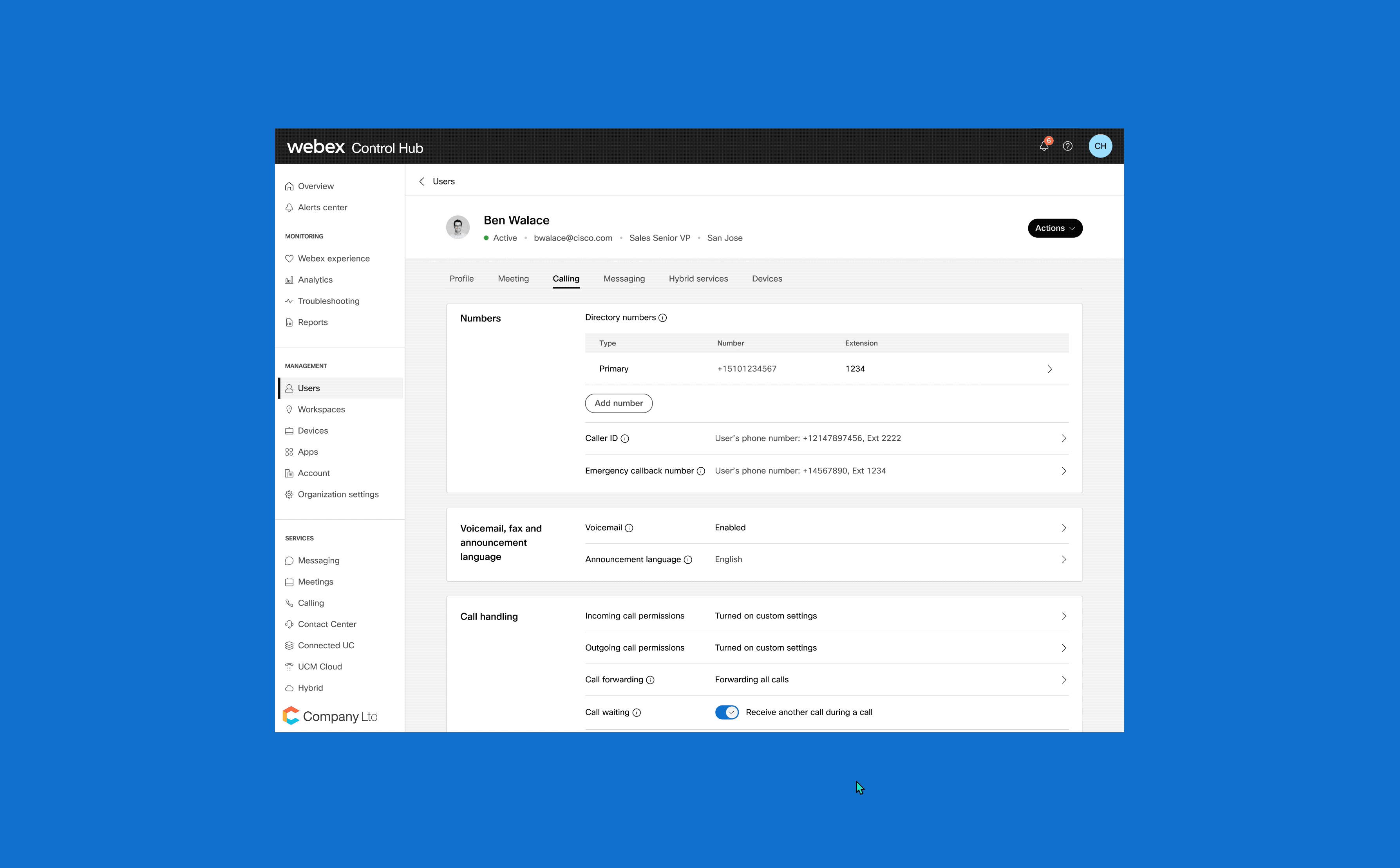This screenshot has width=1400, height=868.
Task: Click the UCM Cloud icon
Action: (289, 667)
